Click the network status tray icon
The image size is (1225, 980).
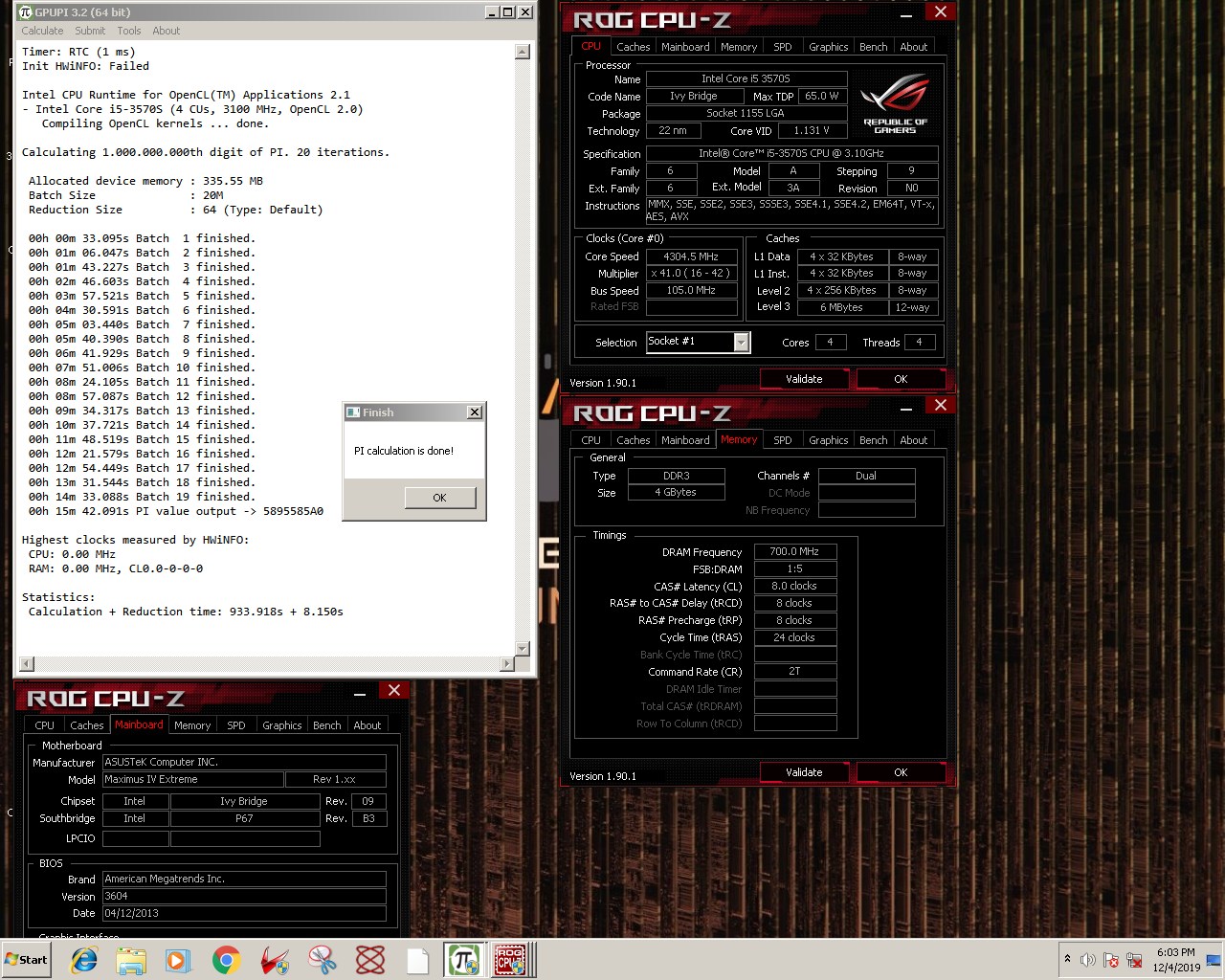1134,960
